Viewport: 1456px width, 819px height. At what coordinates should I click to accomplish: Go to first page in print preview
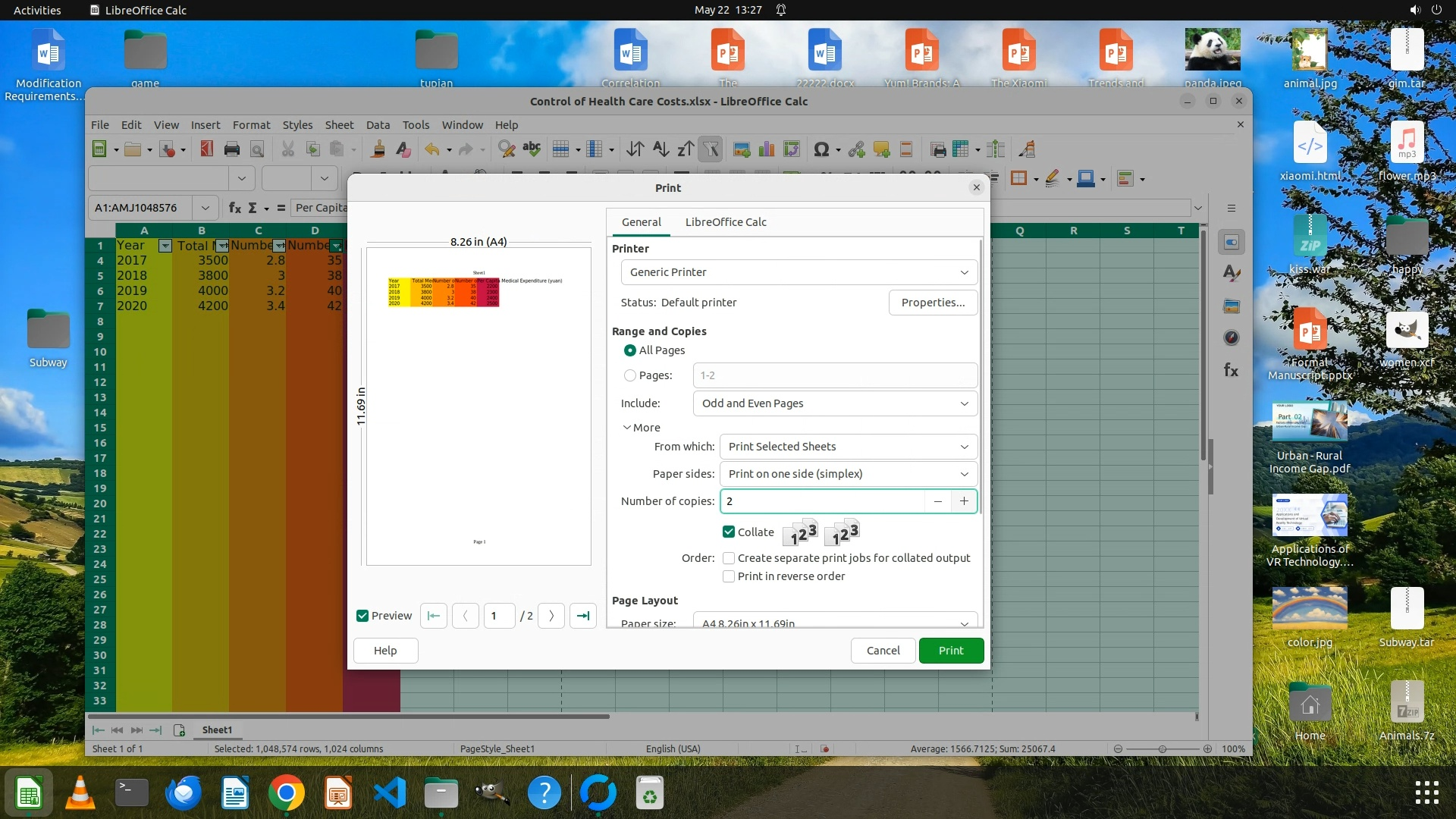click(434, 616)
